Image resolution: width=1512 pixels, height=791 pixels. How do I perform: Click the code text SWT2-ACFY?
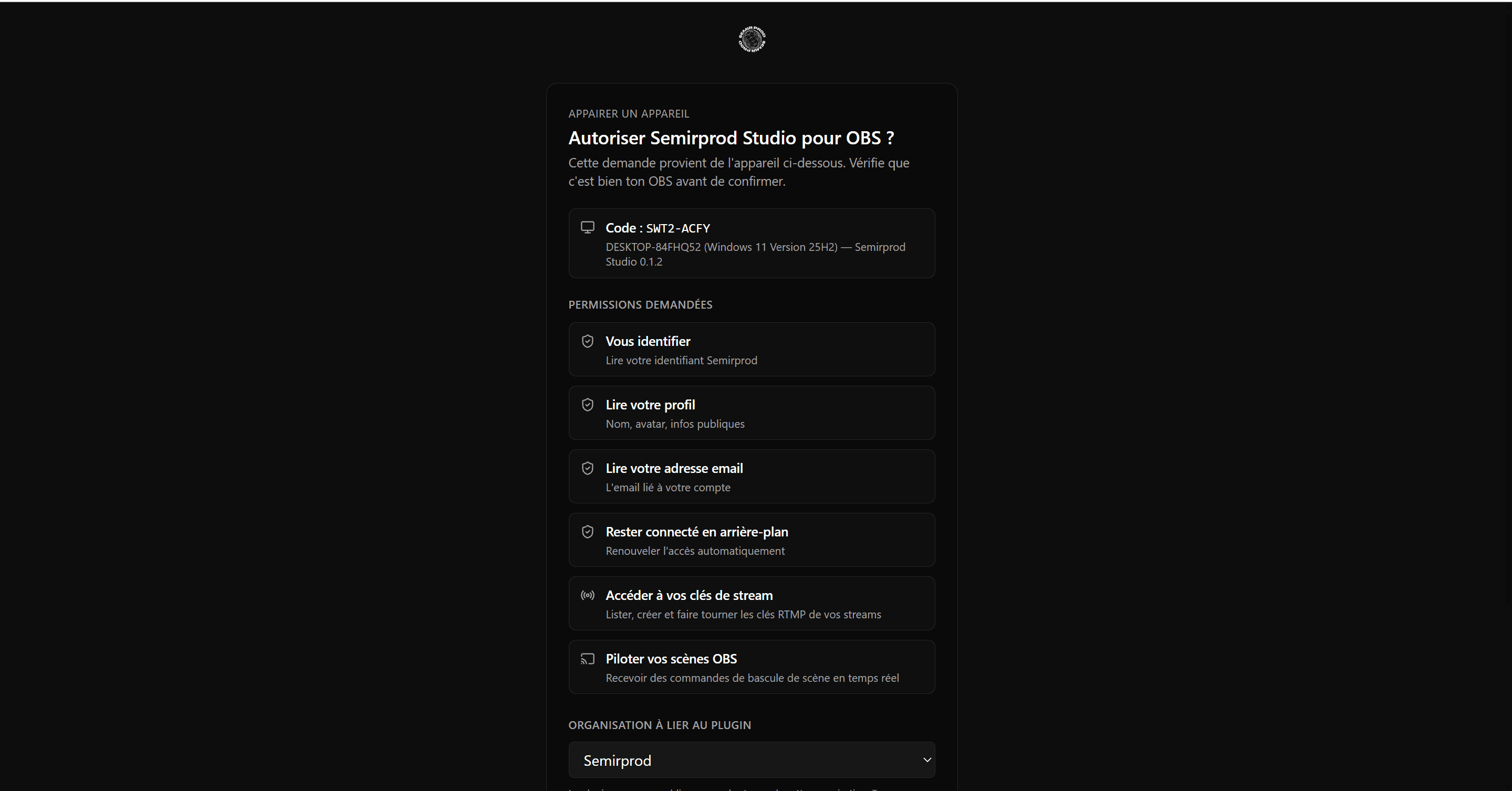[x=678, y=228]
